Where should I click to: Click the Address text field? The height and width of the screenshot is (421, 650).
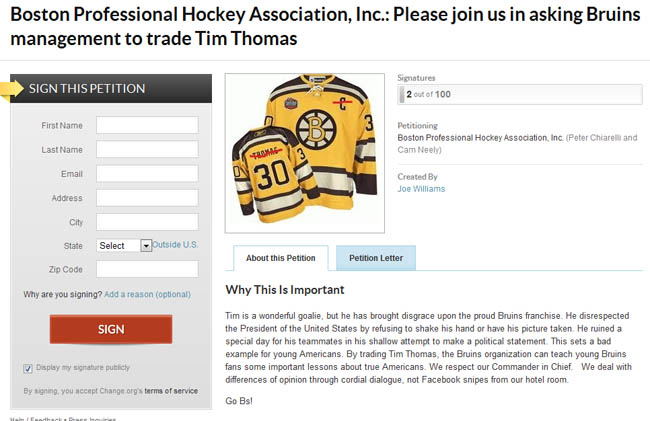click(147, 197)
